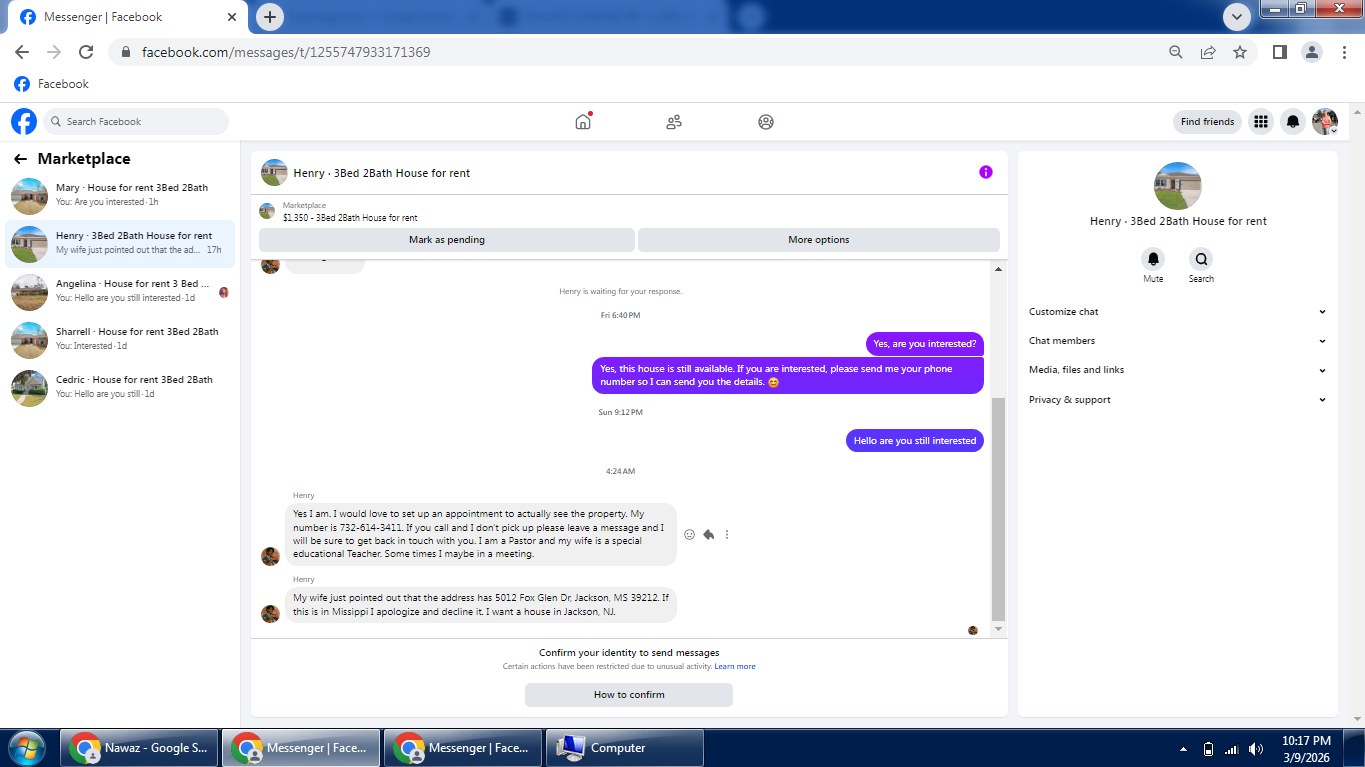Open the network signal tray icon
Screen dimensions: 1365x767
pos(1232,749)
